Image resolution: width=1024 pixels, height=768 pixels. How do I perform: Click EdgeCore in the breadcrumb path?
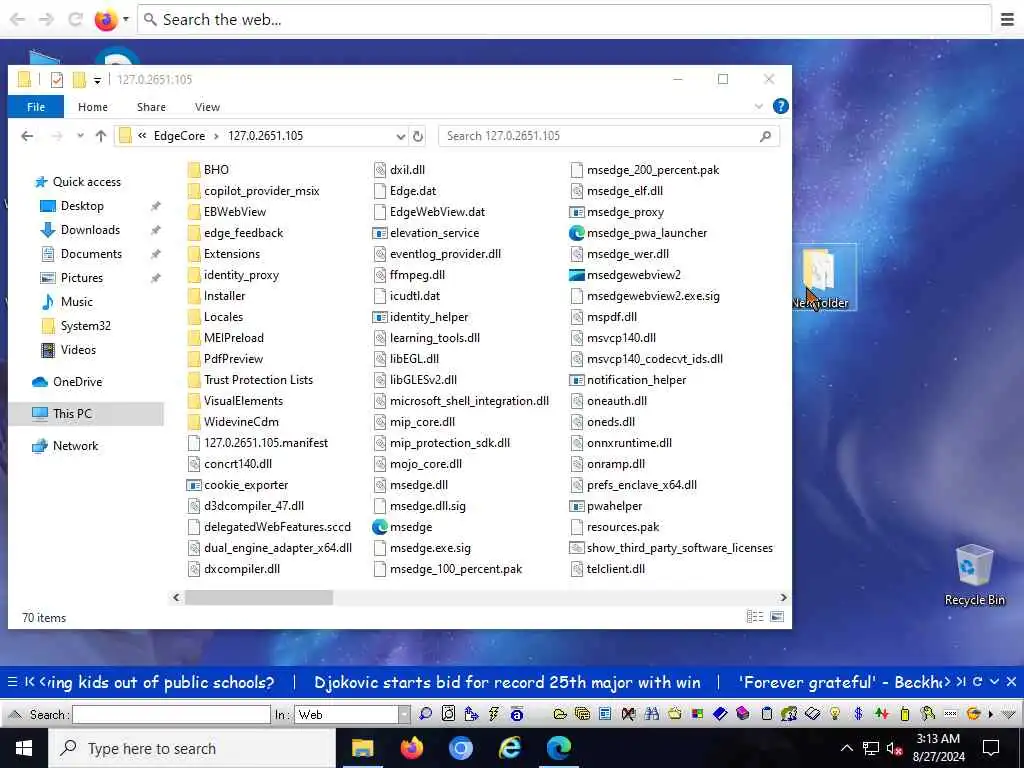coord(179,136)
